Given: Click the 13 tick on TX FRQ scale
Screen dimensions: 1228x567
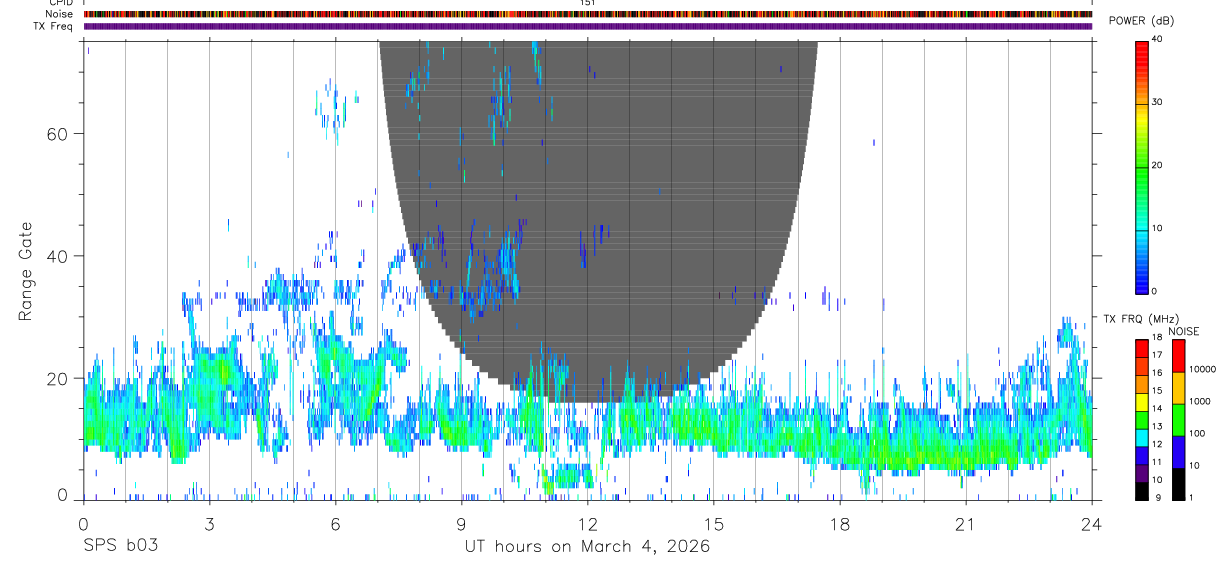Looking at the screenshot, I should [x=1157, y=427].
